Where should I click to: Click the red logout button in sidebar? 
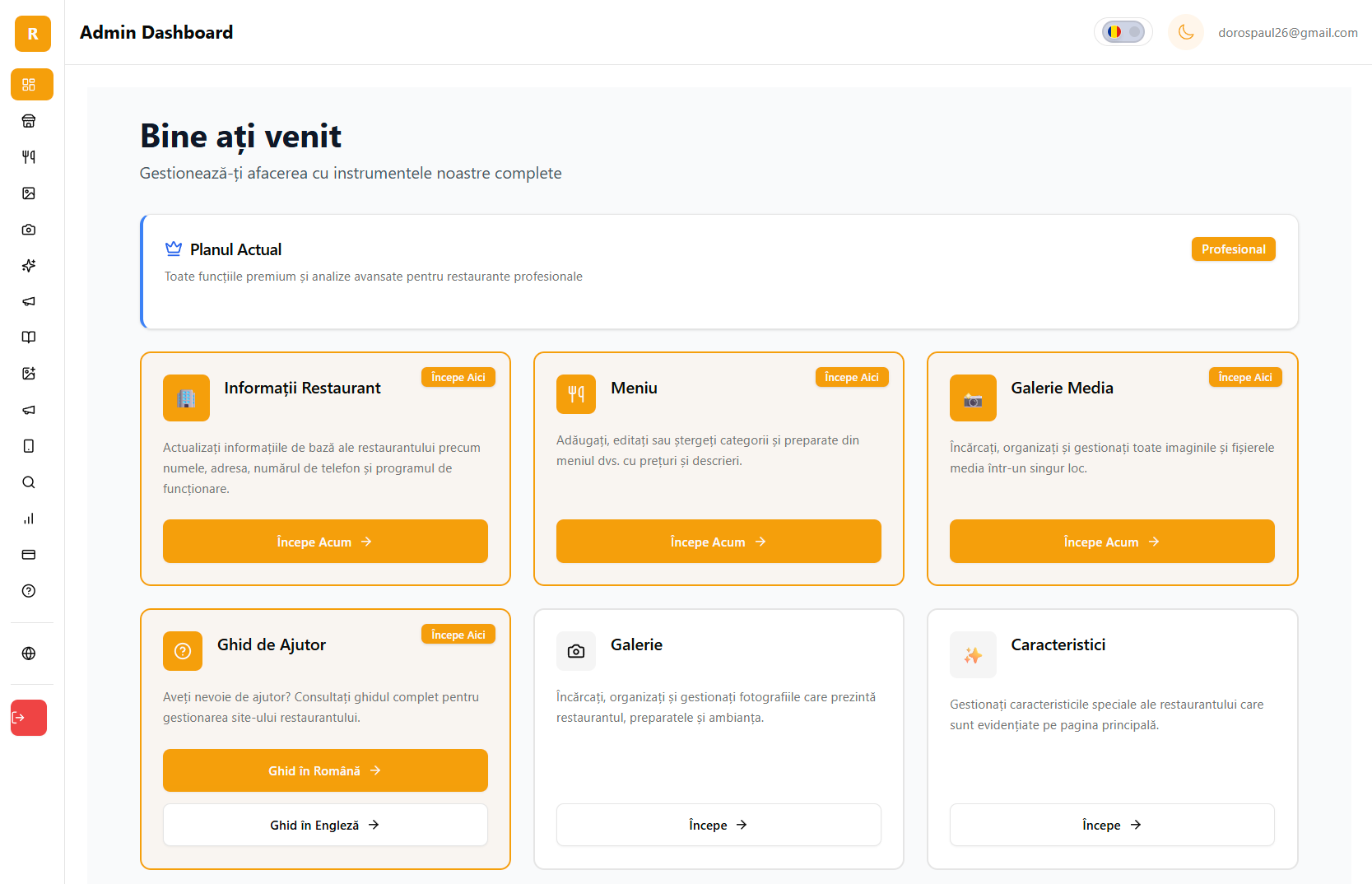point(29,718)
